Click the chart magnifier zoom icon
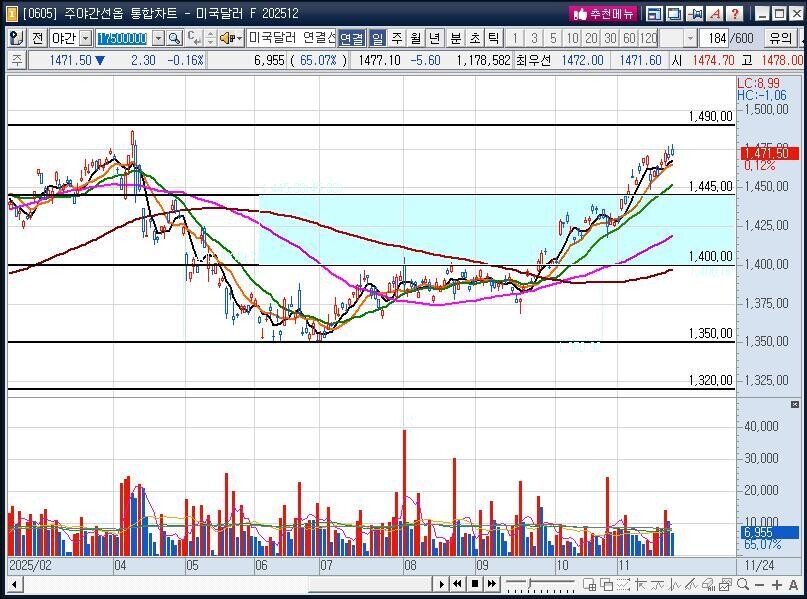807x599 pixels. [744, 584]
